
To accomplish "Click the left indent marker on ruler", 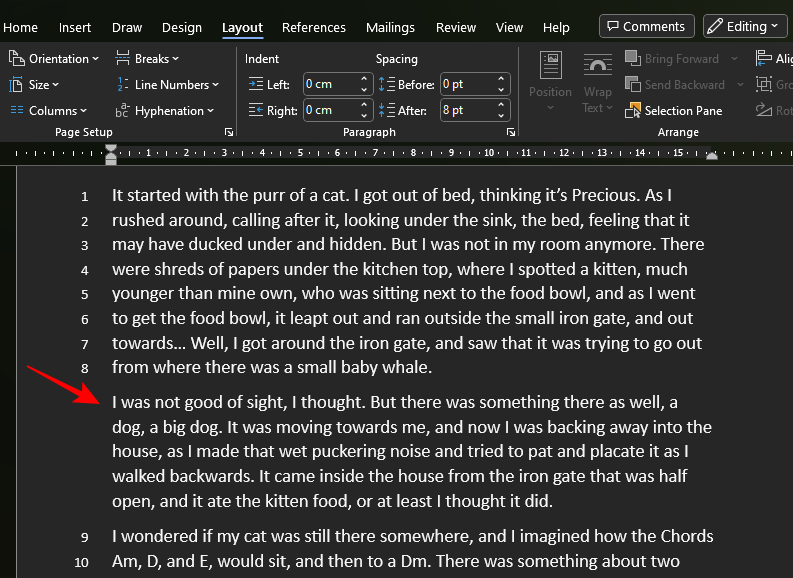I will [x=111, y=154].
